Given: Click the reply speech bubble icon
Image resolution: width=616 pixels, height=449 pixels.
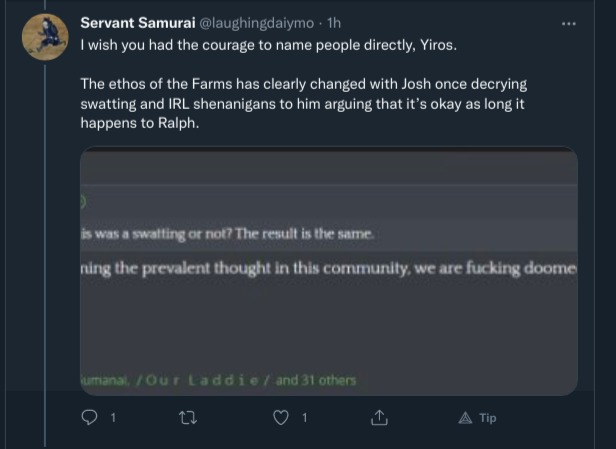Looking at the screenshot, I should tap(89, 418).
